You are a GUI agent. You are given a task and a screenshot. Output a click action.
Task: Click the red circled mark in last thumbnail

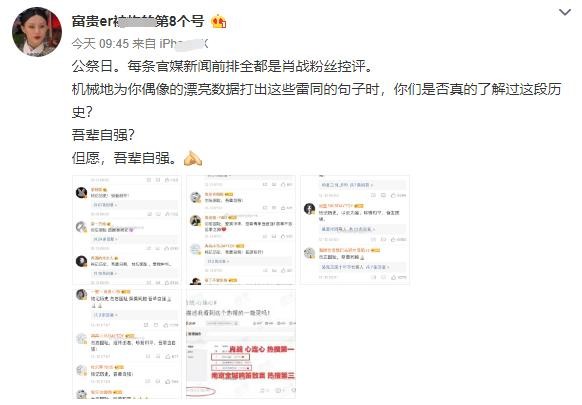[x=200, y=391]
